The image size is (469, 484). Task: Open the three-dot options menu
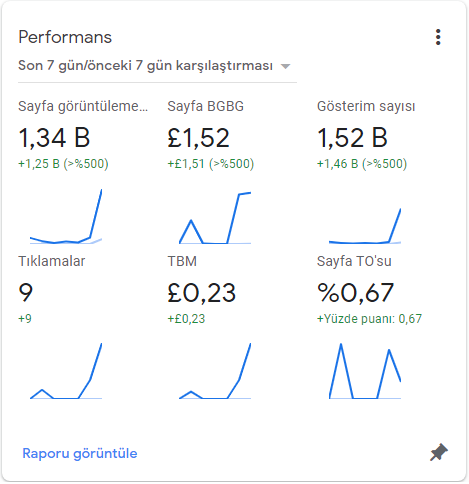[438, 37]
